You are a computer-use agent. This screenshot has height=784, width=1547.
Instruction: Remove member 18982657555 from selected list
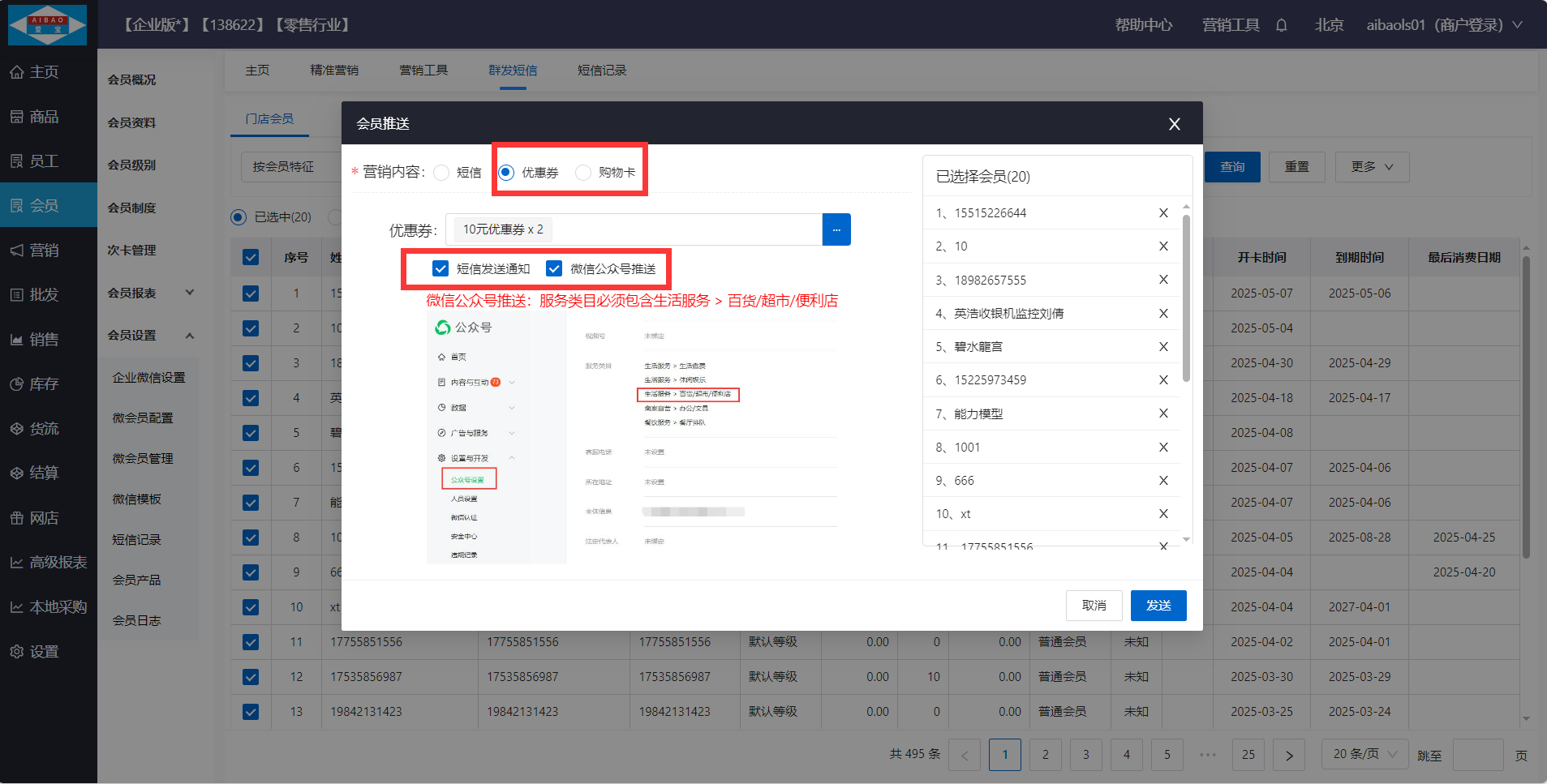click(1162, 280)
